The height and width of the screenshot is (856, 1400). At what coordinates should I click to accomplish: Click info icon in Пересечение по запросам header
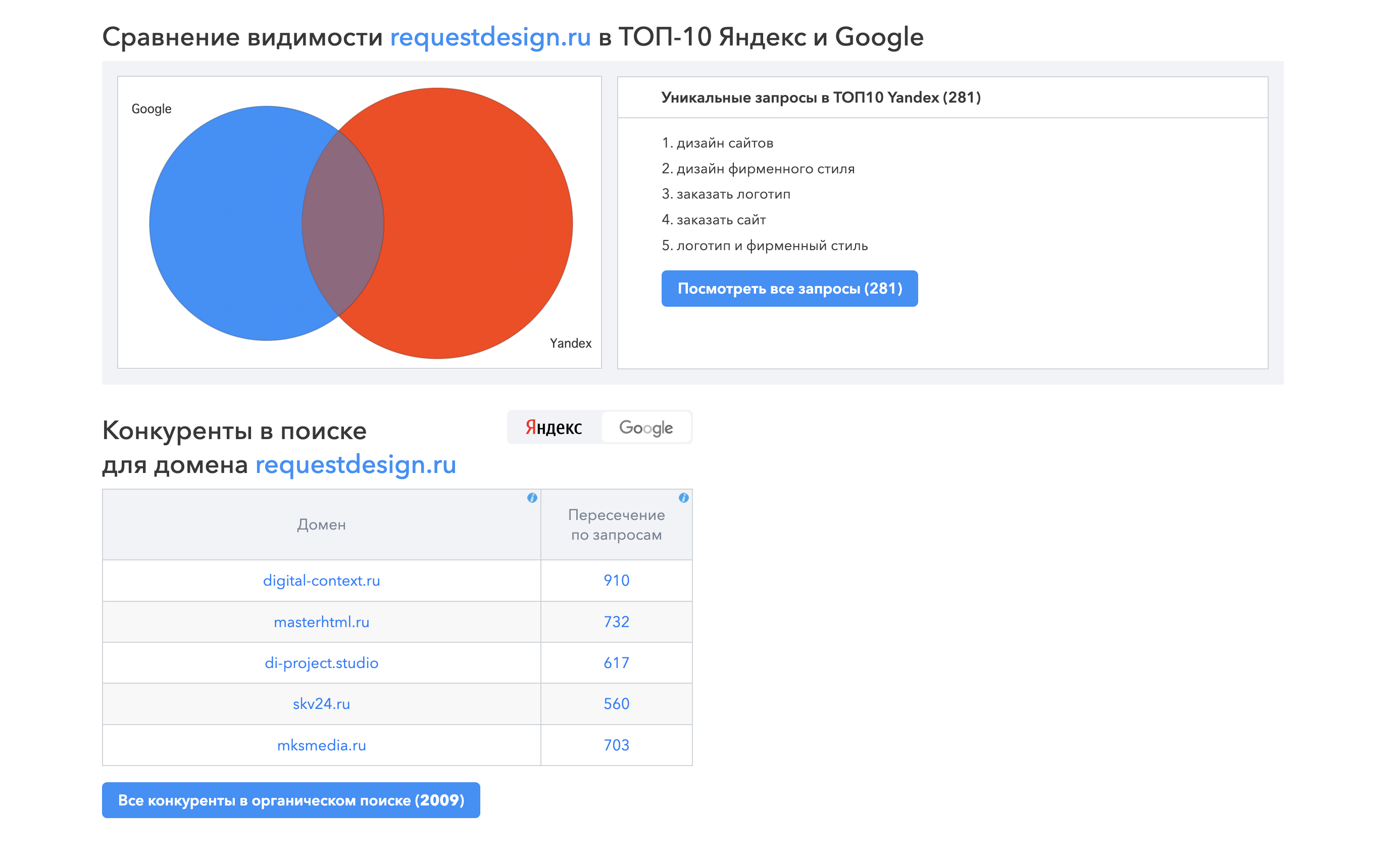[683, 498]
